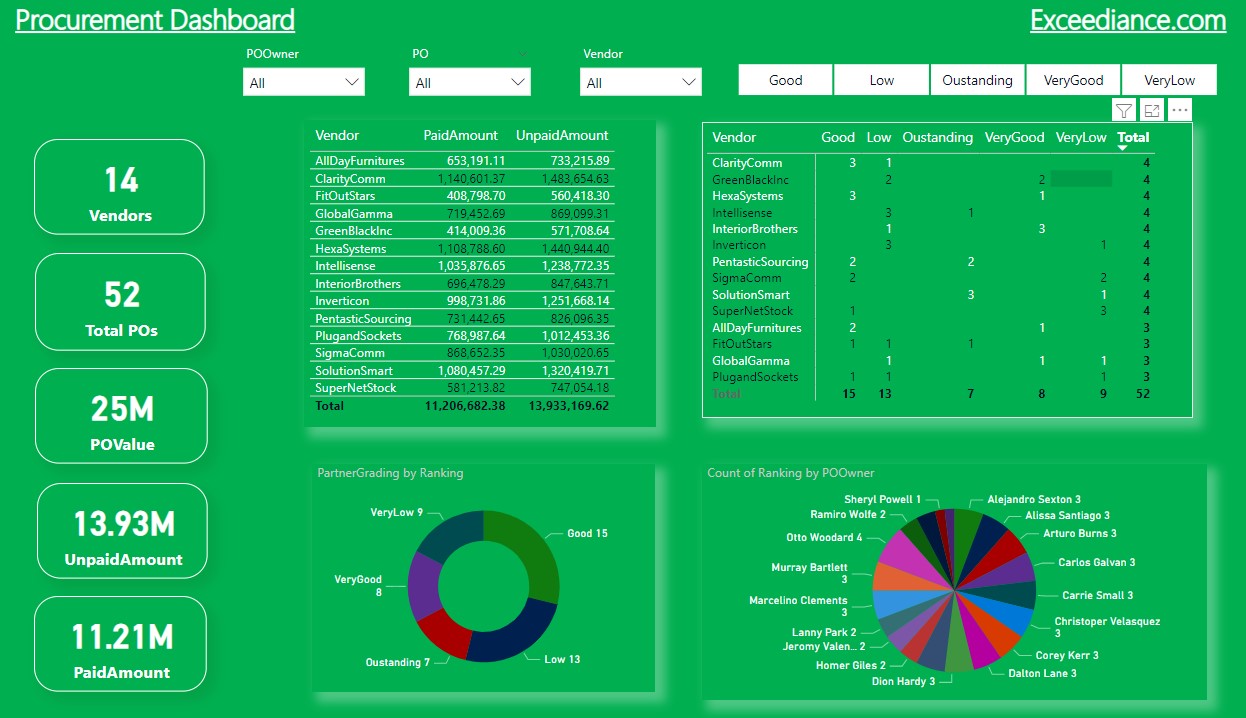The width and height of the screenshot is (1246, 718).
Task: Toggle the Low ranking filter
Action: 880,79
